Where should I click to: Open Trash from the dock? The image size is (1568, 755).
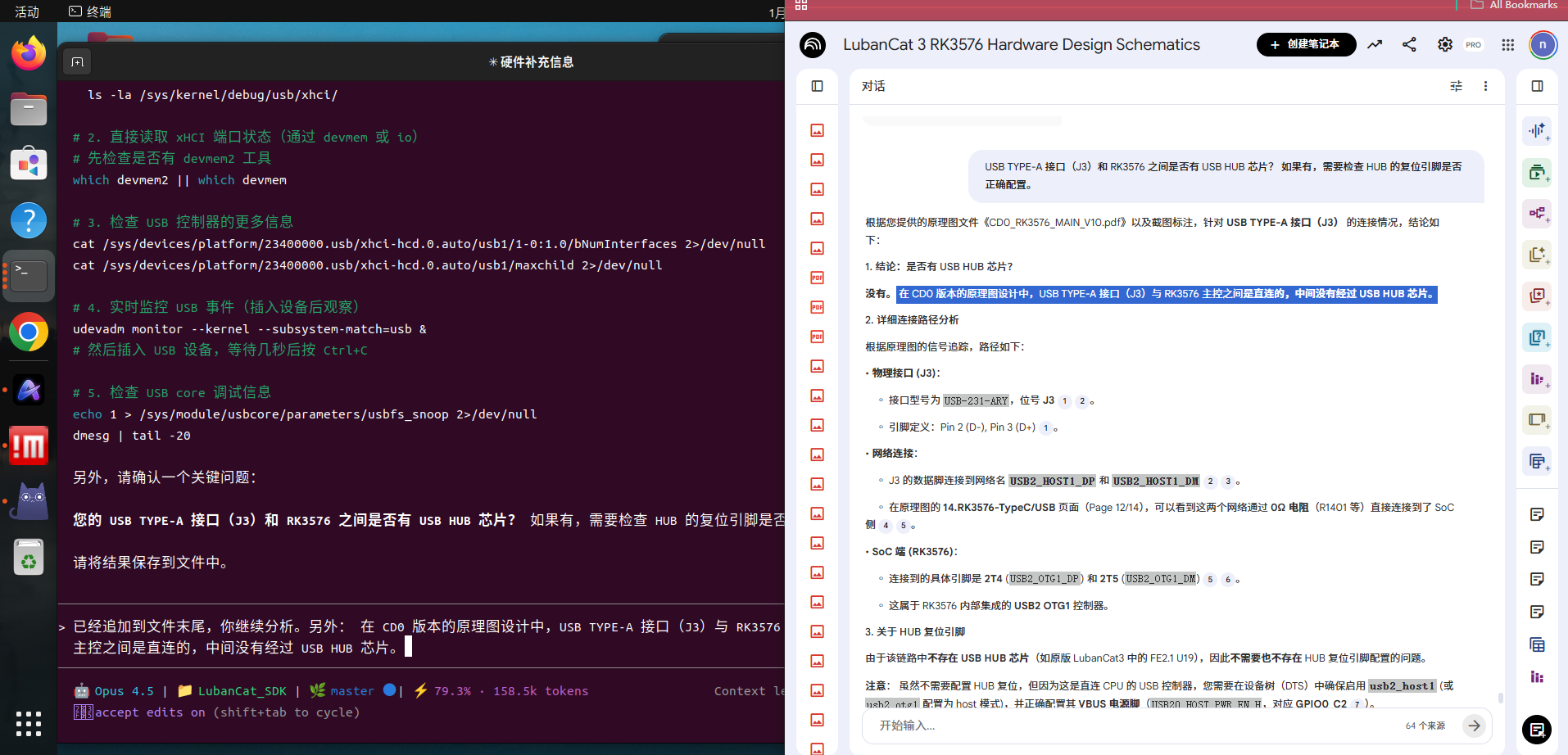pyautogui.click(x=29, y=558)
